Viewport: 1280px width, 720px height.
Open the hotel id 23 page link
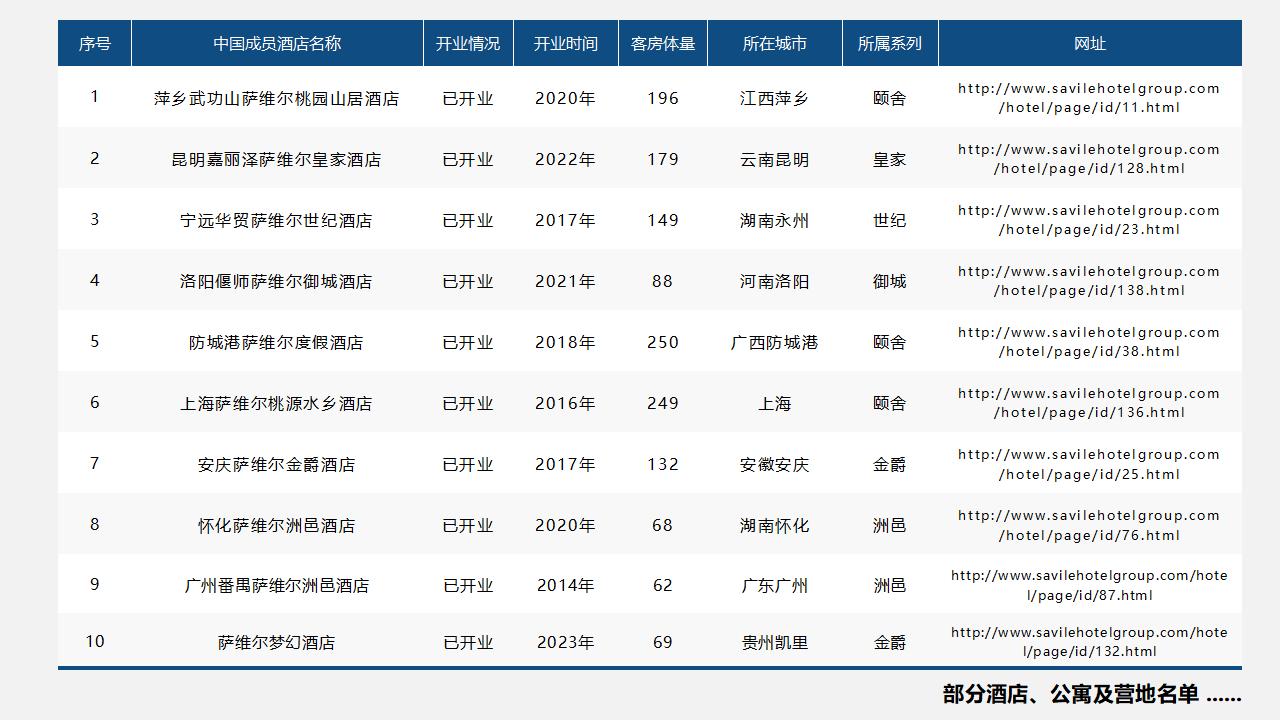(1089, 220)
